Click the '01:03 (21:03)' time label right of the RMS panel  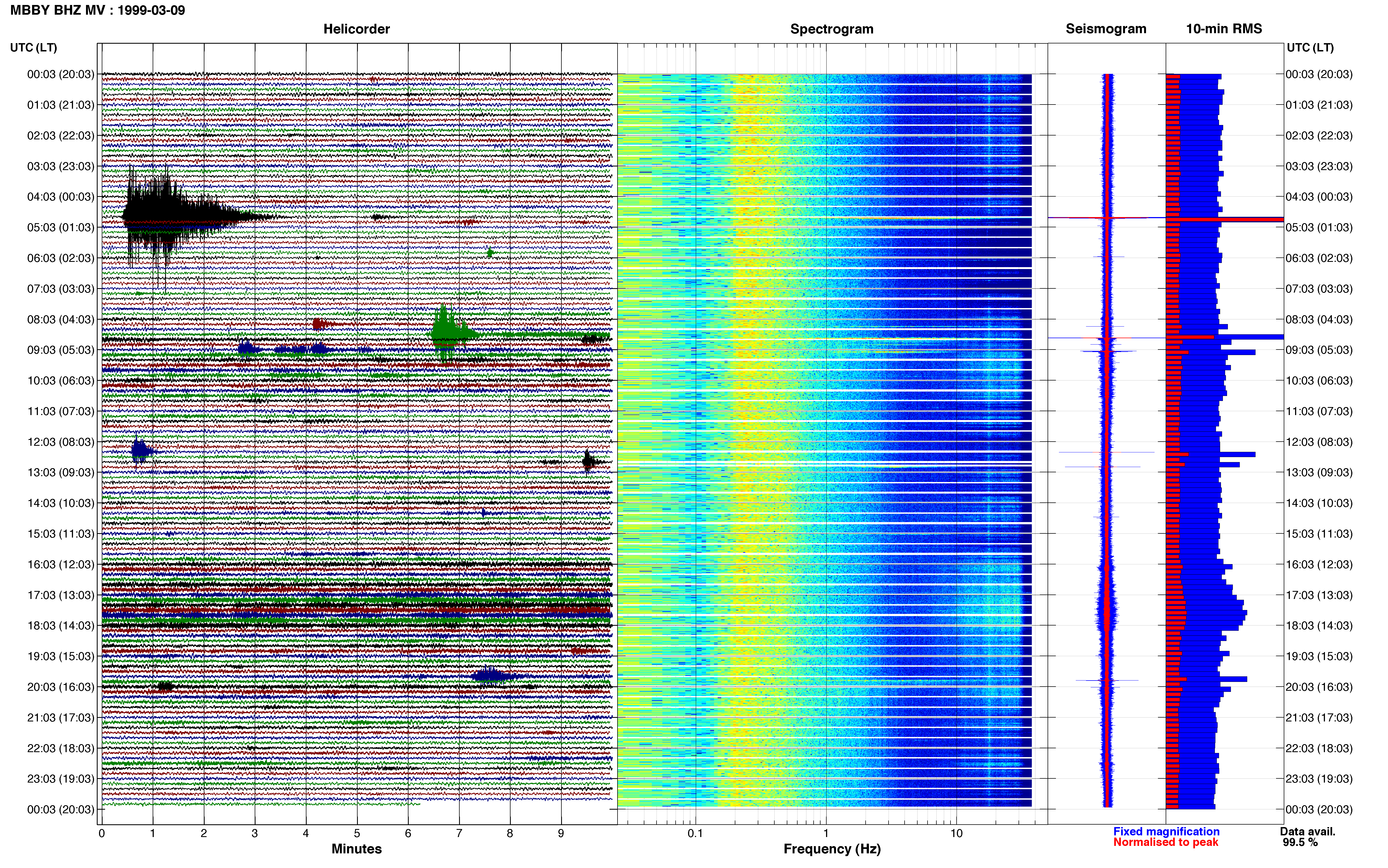(1319, 105)
